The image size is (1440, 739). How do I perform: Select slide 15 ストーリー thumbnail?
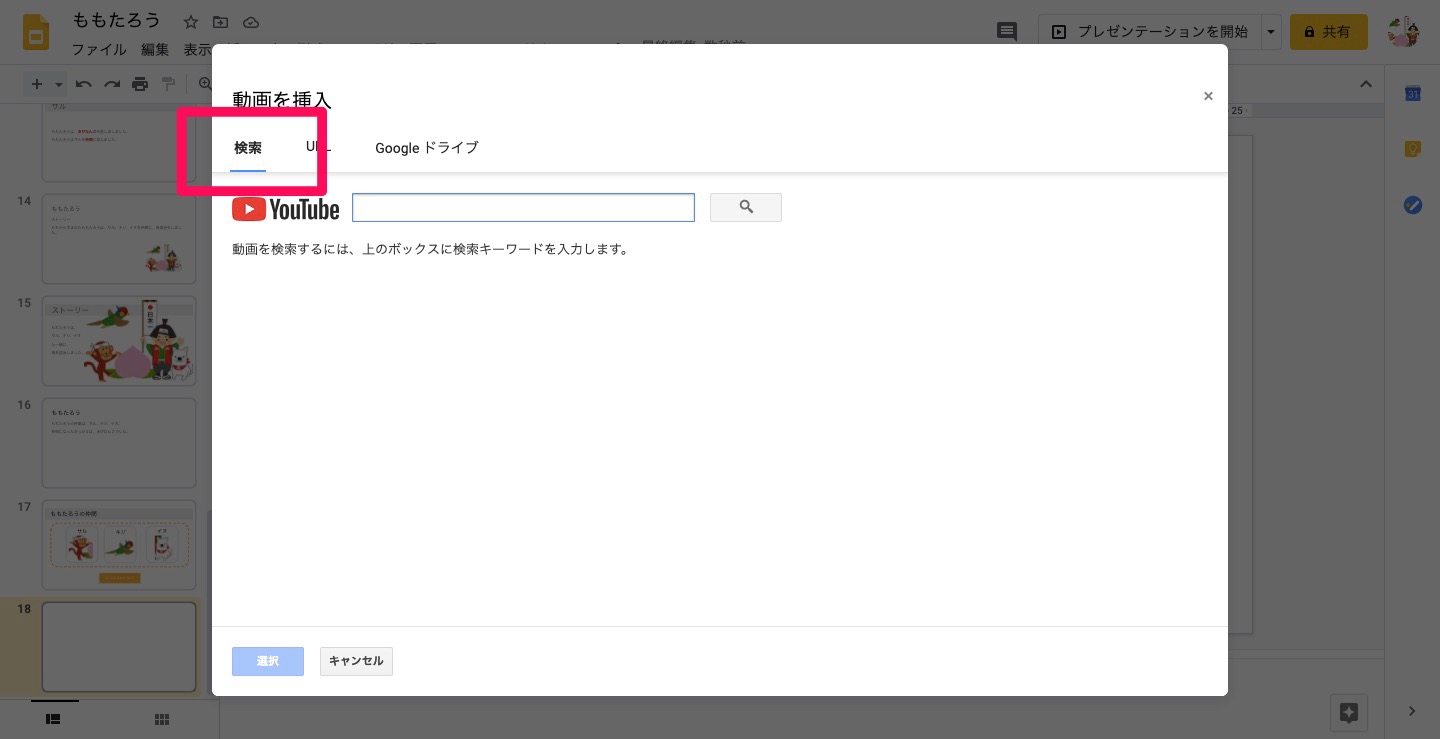[x=119, y=341]
